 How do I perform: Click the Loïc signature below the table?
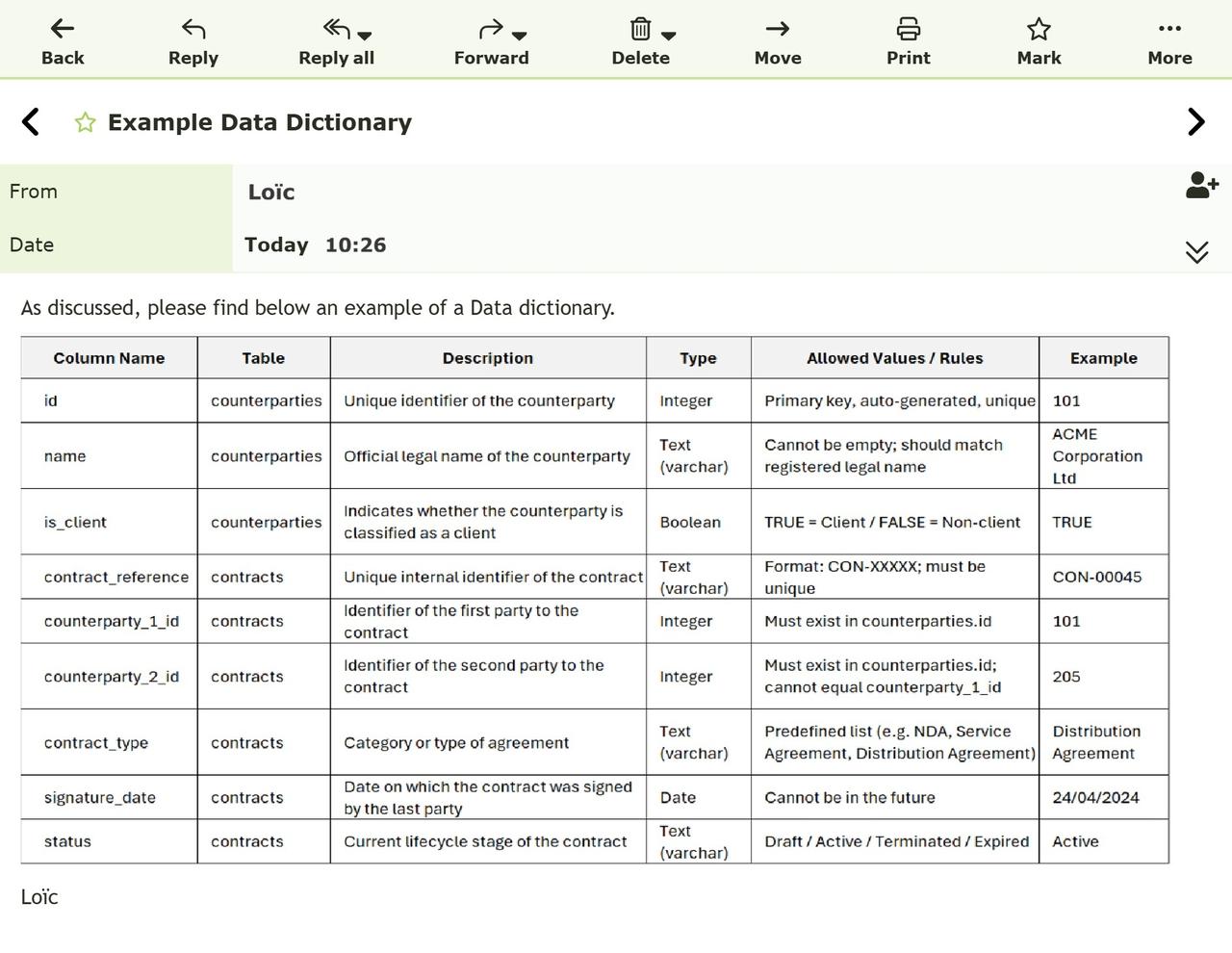39,896
